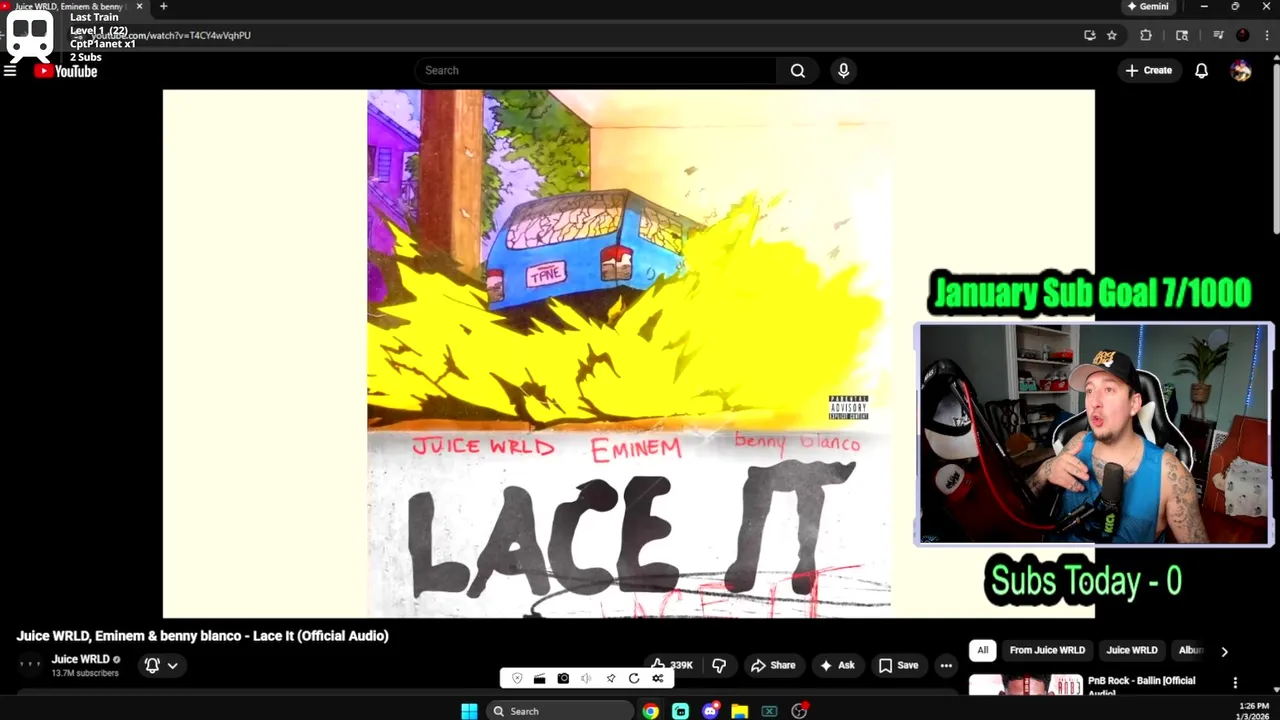Select the All filter chip
Viewport: 1280px width, 720px height.
point(983,650)
